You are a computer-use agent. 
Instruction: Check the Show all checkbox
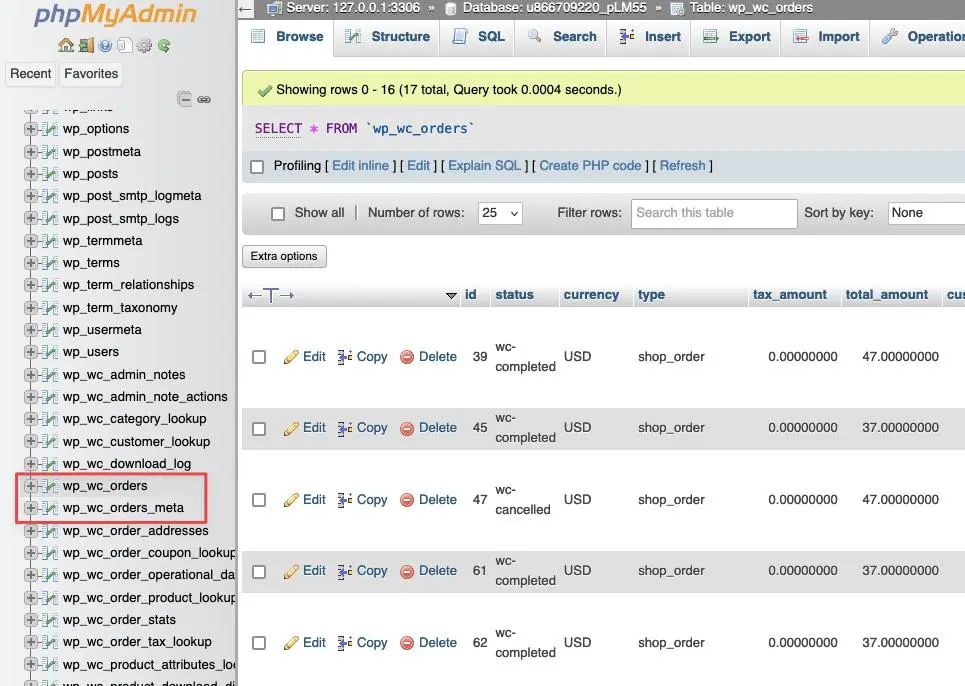click(278, 213)
